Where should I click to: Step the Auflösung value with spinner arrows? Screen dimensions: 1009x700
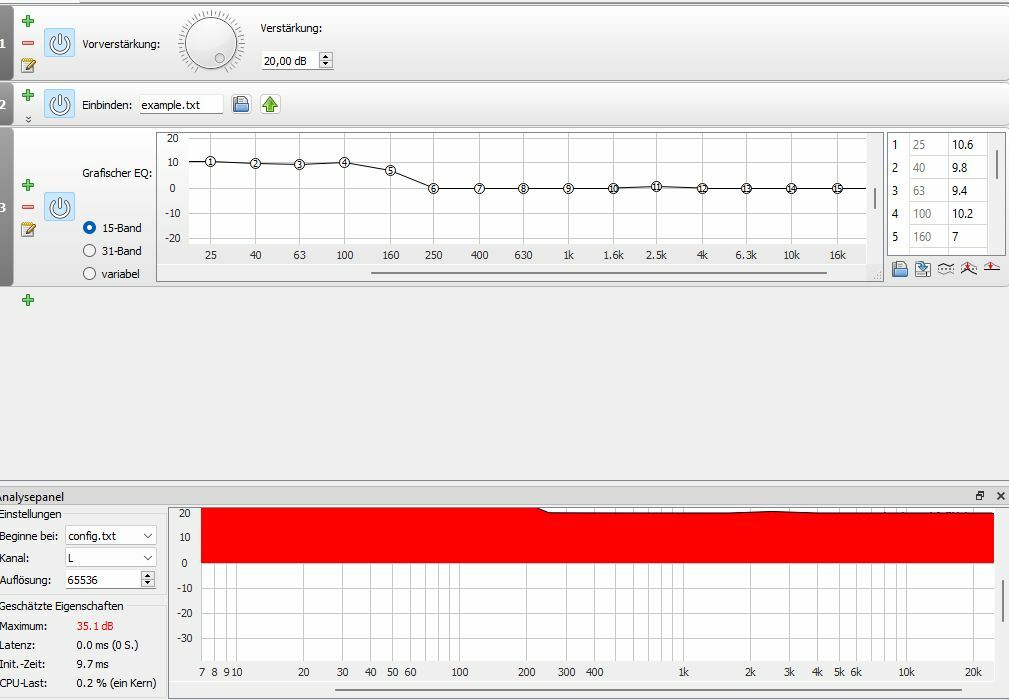148,580
